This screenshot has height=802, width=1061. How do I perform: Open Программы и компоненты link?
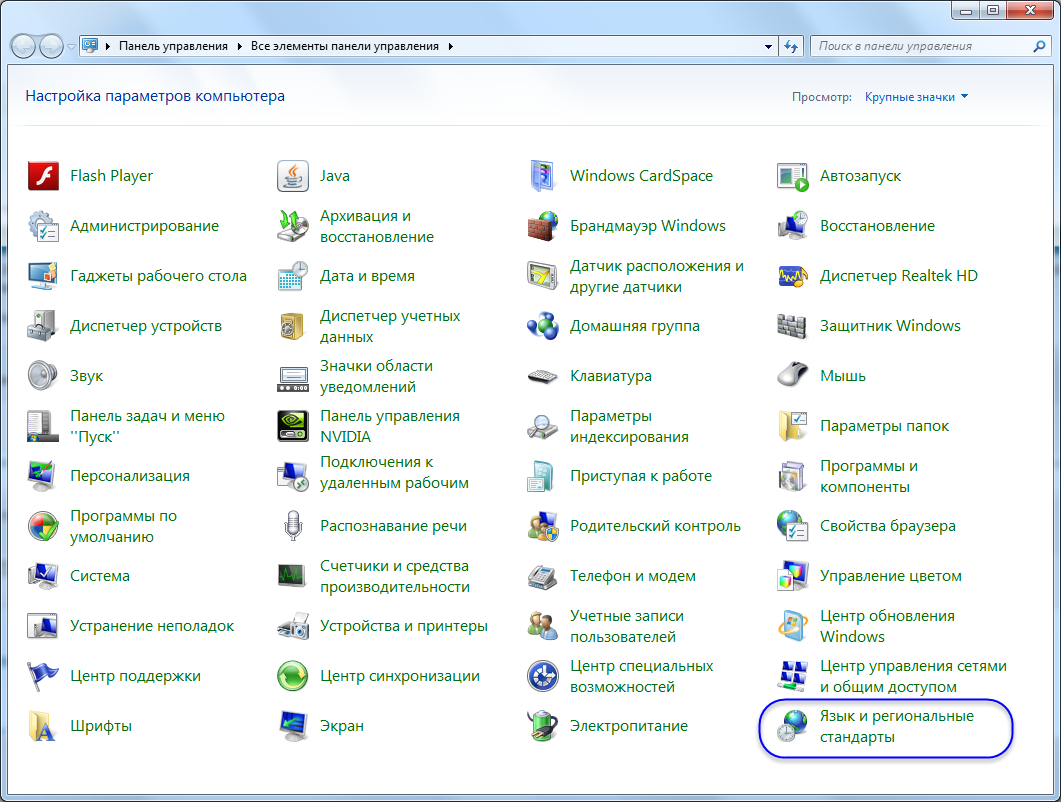(x=869, y=476)
